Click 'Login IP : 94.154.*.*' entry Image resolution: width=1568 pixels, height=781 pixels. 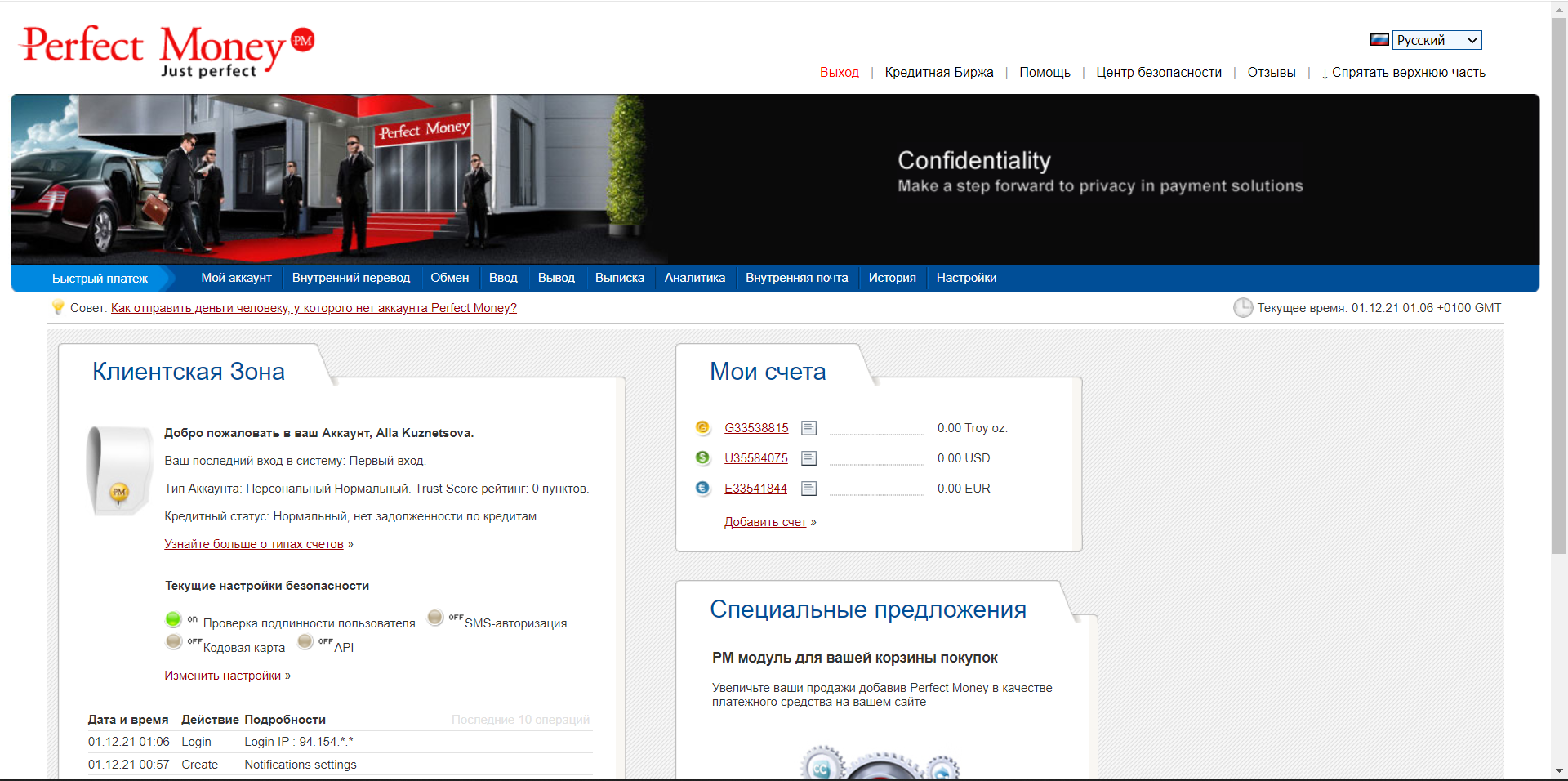(299, 742)
